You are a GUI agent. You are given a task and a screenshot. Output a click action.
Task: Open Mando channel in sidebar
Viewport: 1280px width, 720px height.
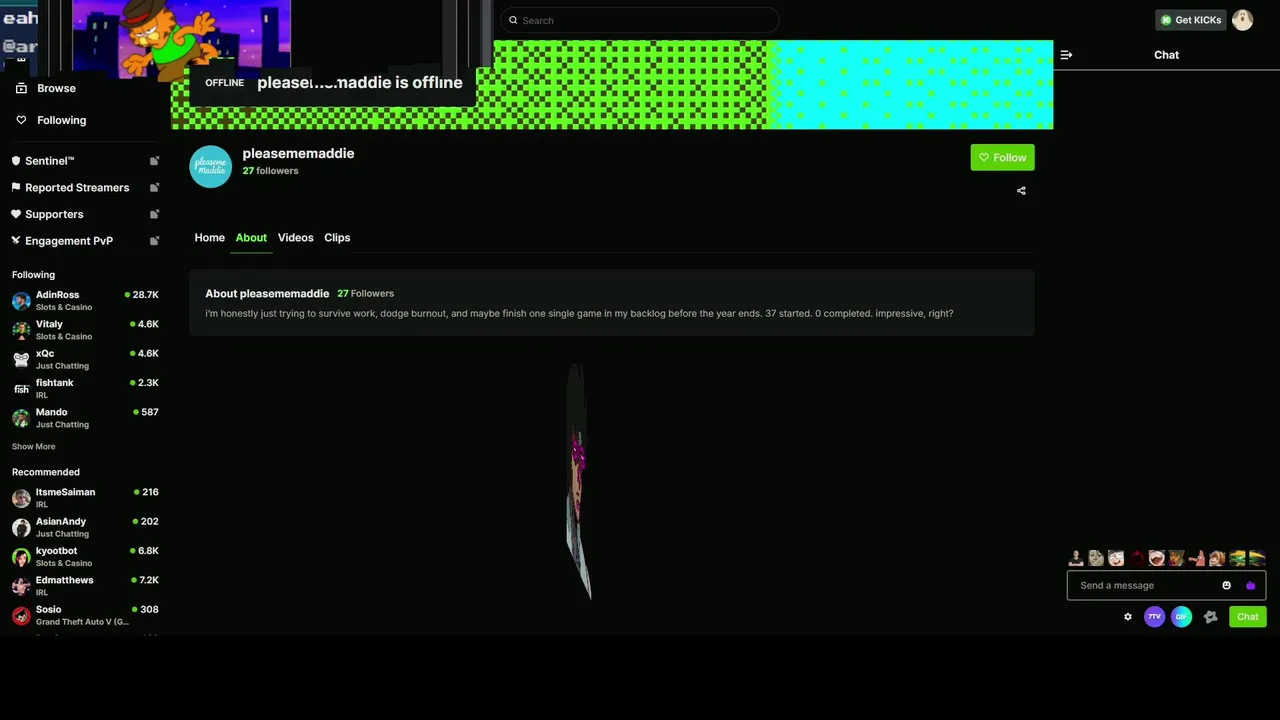coord(85,418)
